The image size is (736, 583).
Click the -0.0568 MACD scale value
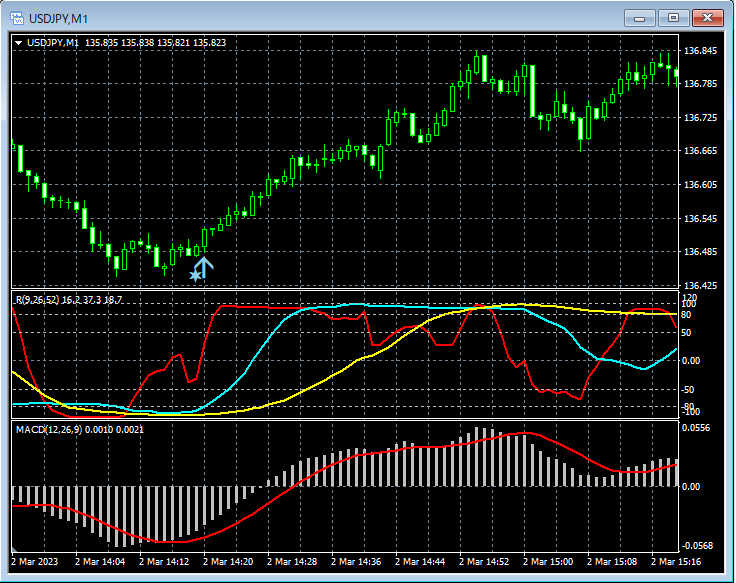tap(700, 546)
